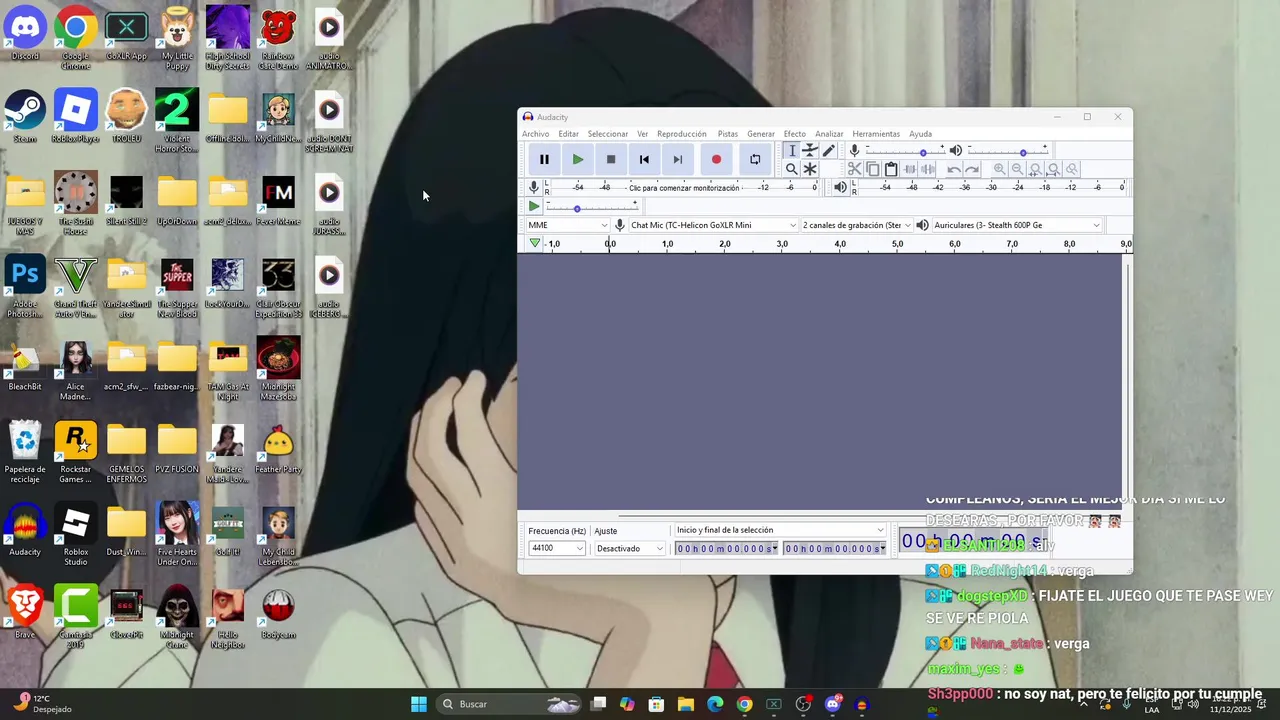Image resolution: width=1280 pixels, height=720 pixels.
Task: Click the Trim audio outside selection icon
Action: point(910,169)
